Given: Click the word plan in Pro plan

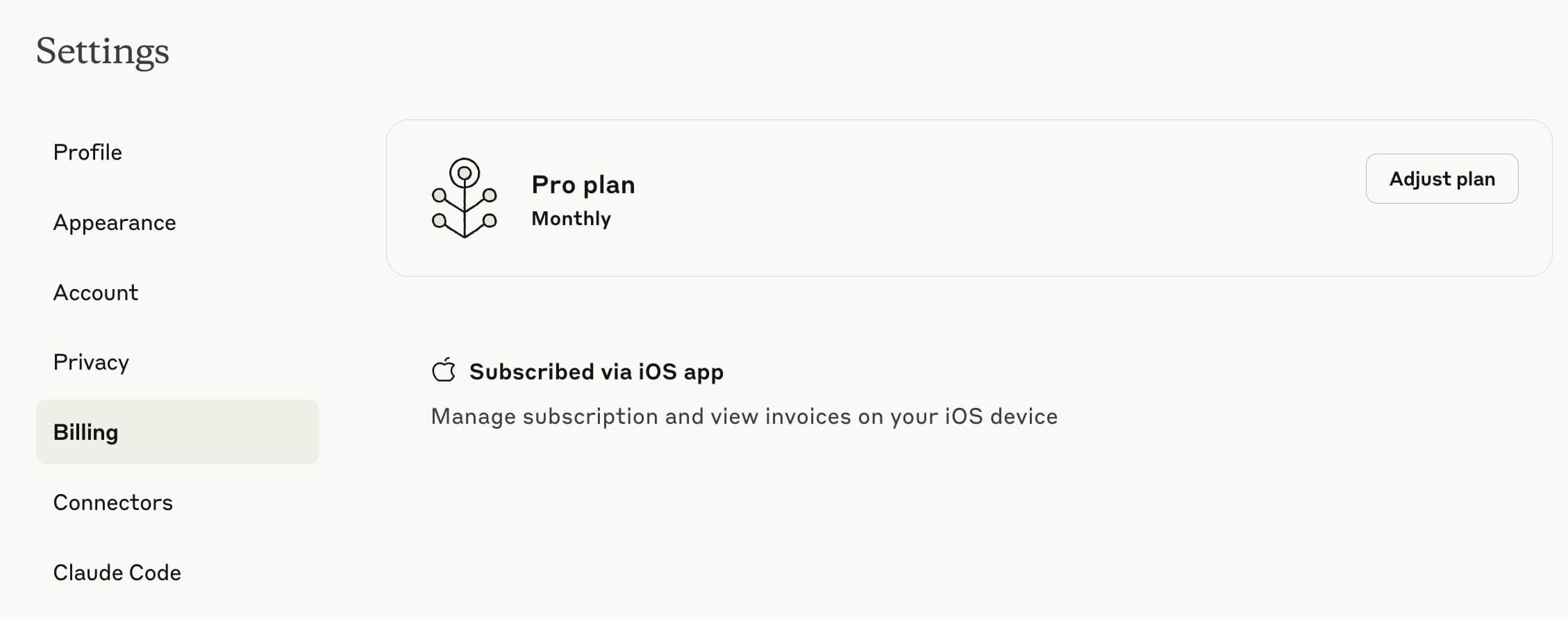Looking at the screenshot, I should [609, 186].
